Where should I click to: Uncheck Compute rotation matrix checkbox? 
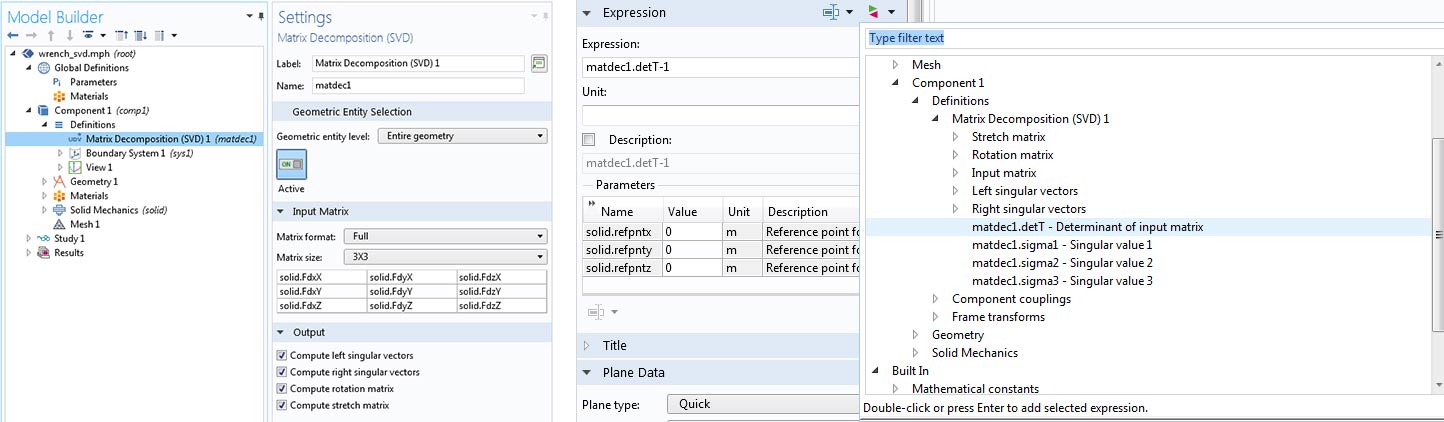(x=282, y=388)
